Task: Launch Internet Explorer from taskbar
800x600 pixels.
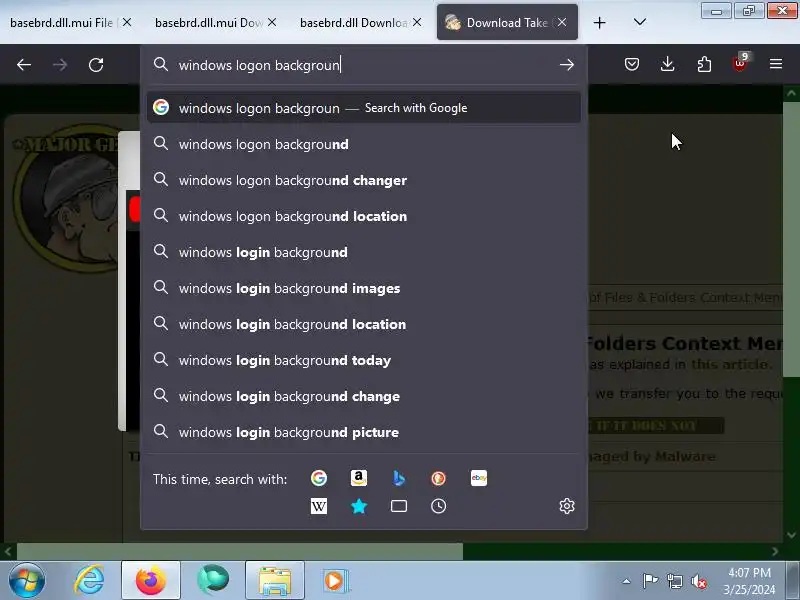Action: (x=89, y=581)
